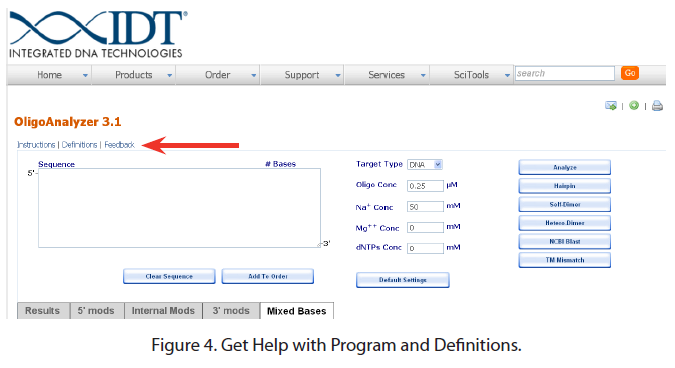Open the Services menu
675x368 pixels.
[x=386, y=75]
